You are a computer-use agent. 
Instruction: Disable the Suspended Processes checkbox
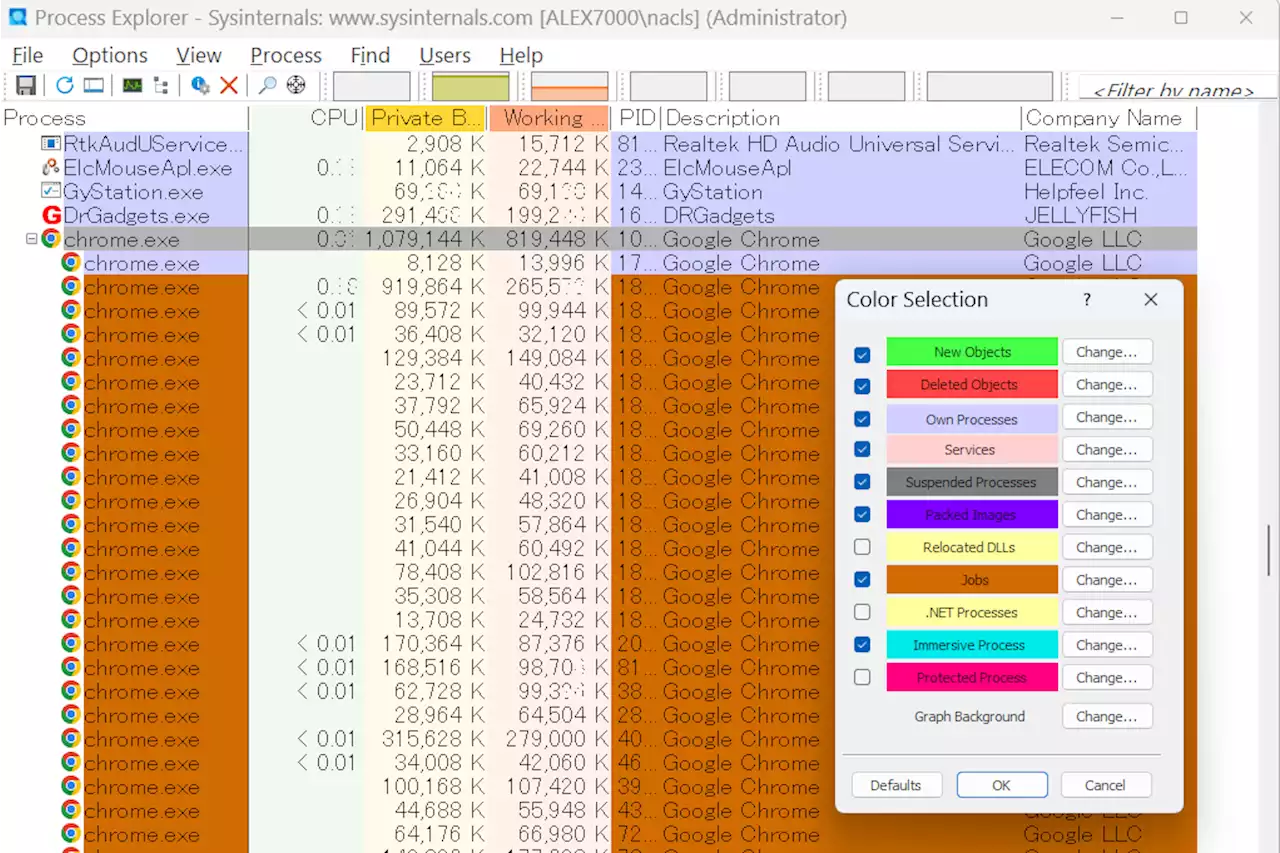863,482
